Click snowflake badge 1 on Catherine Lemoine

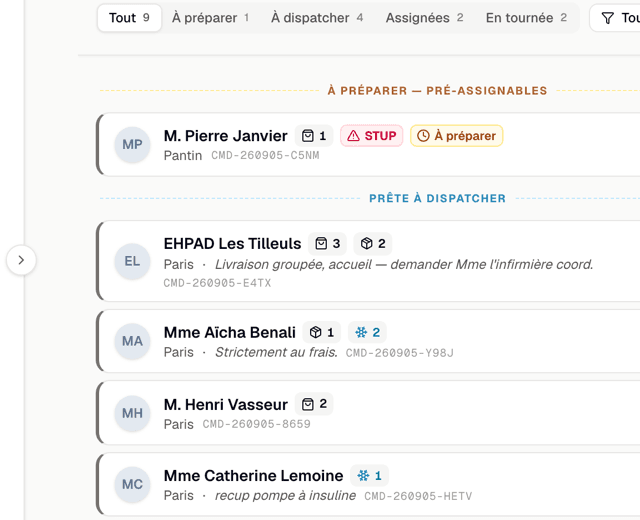pyautogui.click(x=369, y=476)
